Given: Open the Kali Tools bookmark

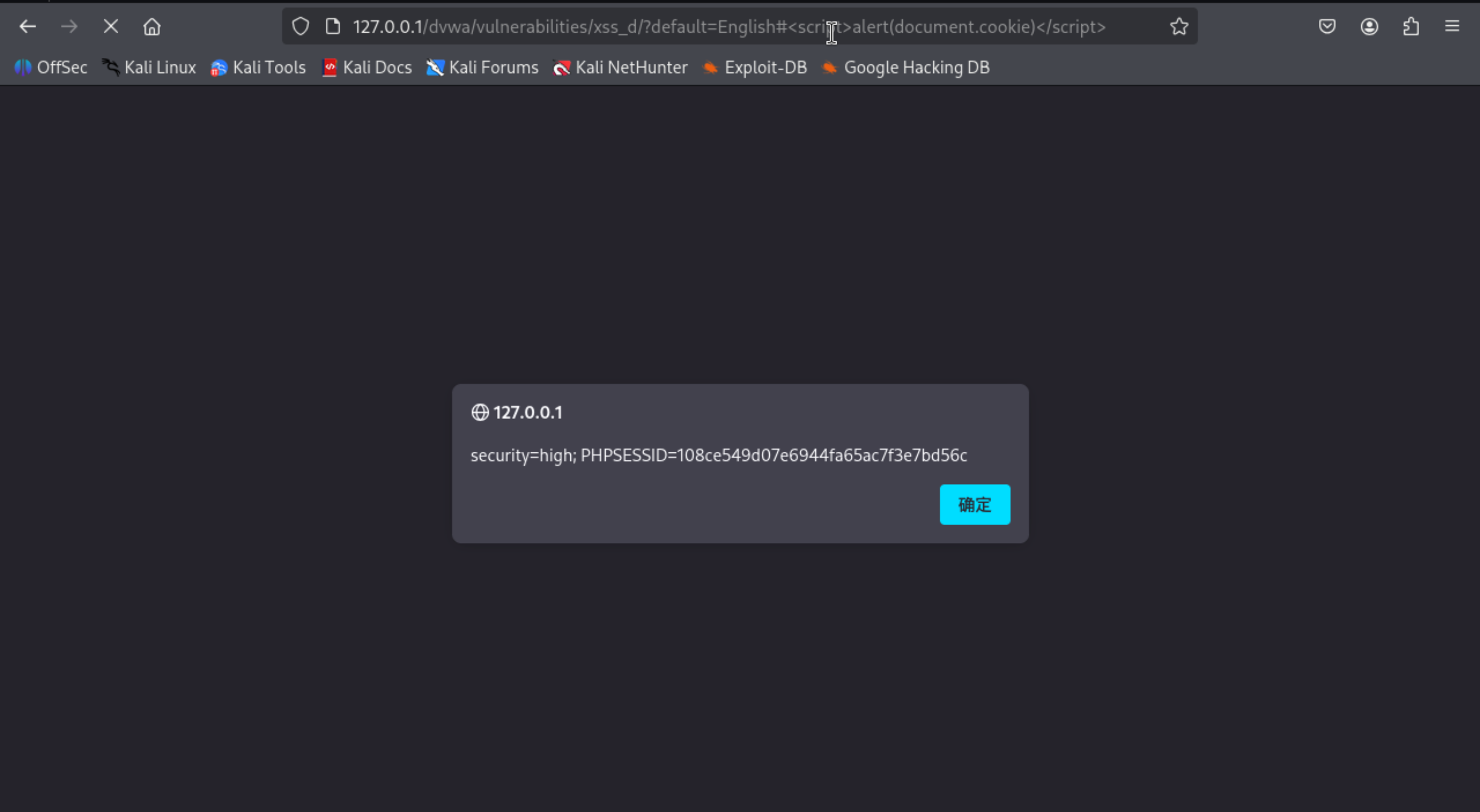Looking at the screenshot, I should pos(259,68).
